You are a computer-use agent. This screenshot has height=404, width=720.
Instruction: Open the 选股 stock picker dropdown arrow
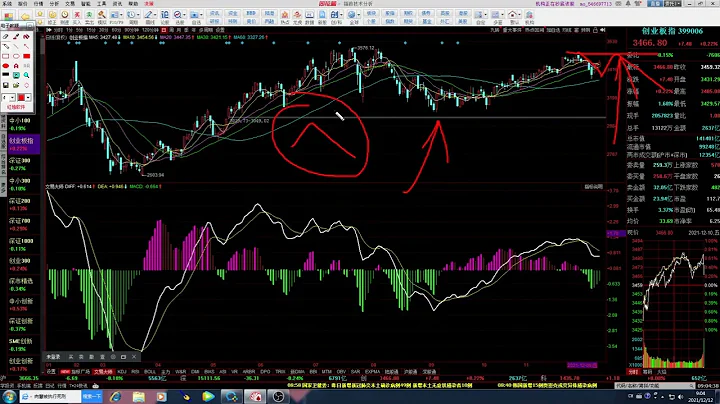pyautogui.click(x=185, y=15)
